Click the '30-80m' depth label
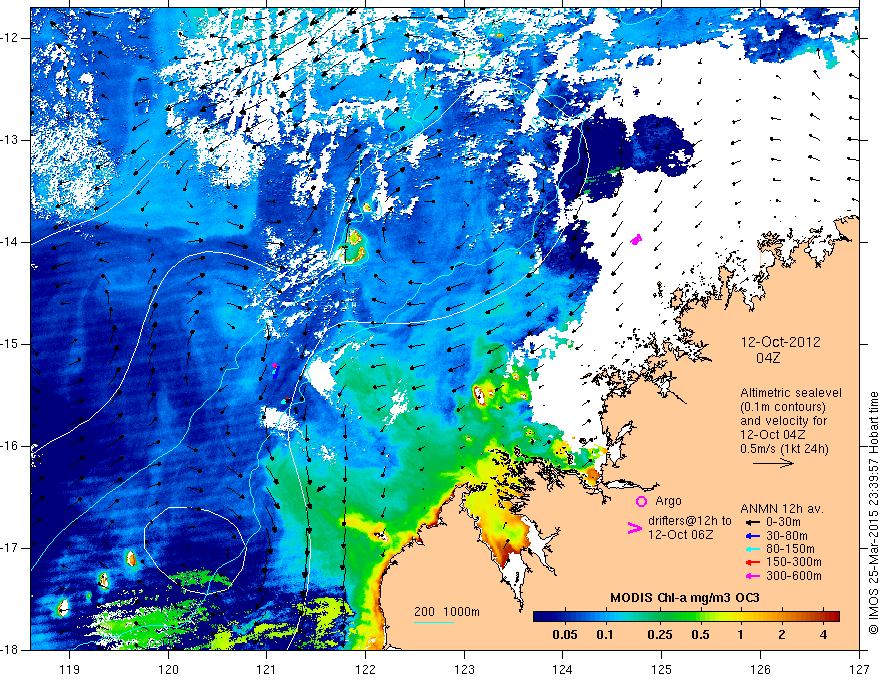Screen dimensions: 880x680 click(787, 535)
